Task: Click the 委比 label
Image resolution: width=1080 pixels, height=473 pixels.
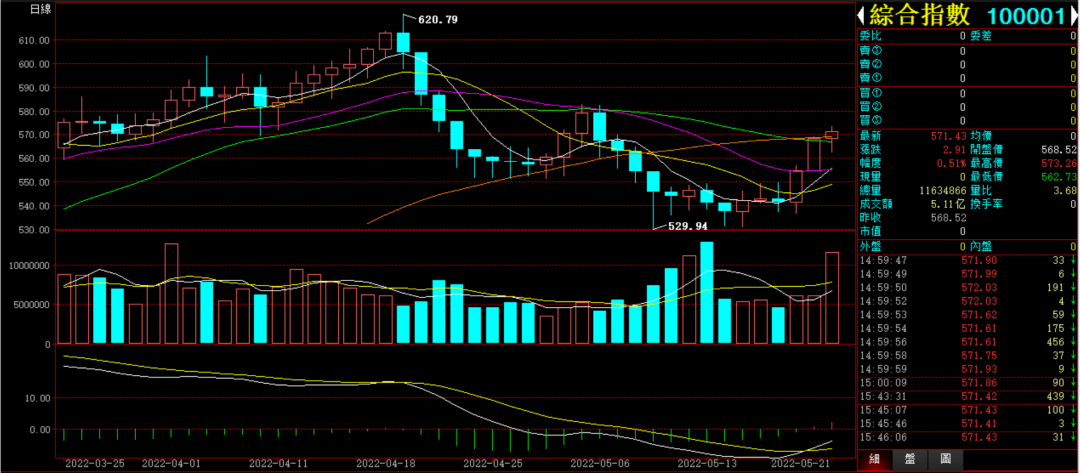Action: [x=871, y=36]
